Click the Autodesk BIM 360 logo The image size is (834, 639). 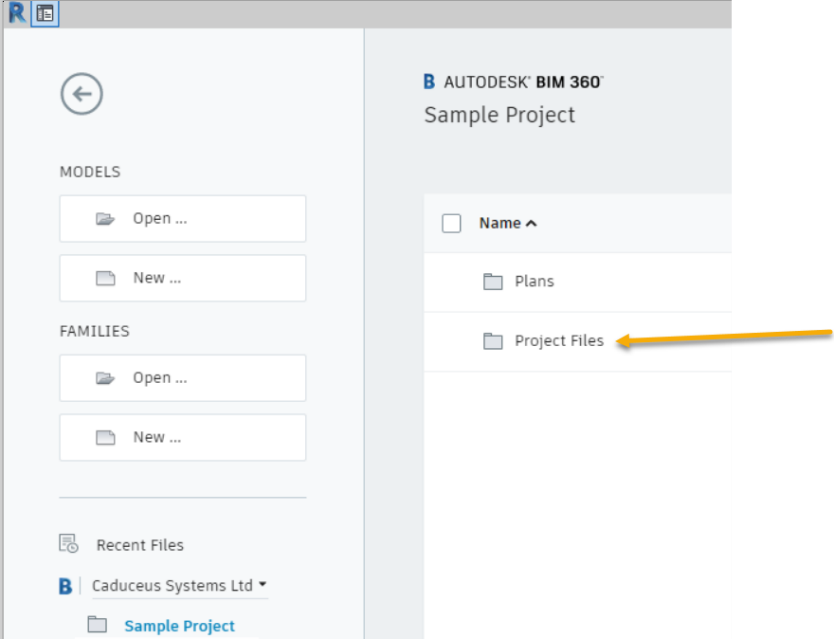click(513, 82)
